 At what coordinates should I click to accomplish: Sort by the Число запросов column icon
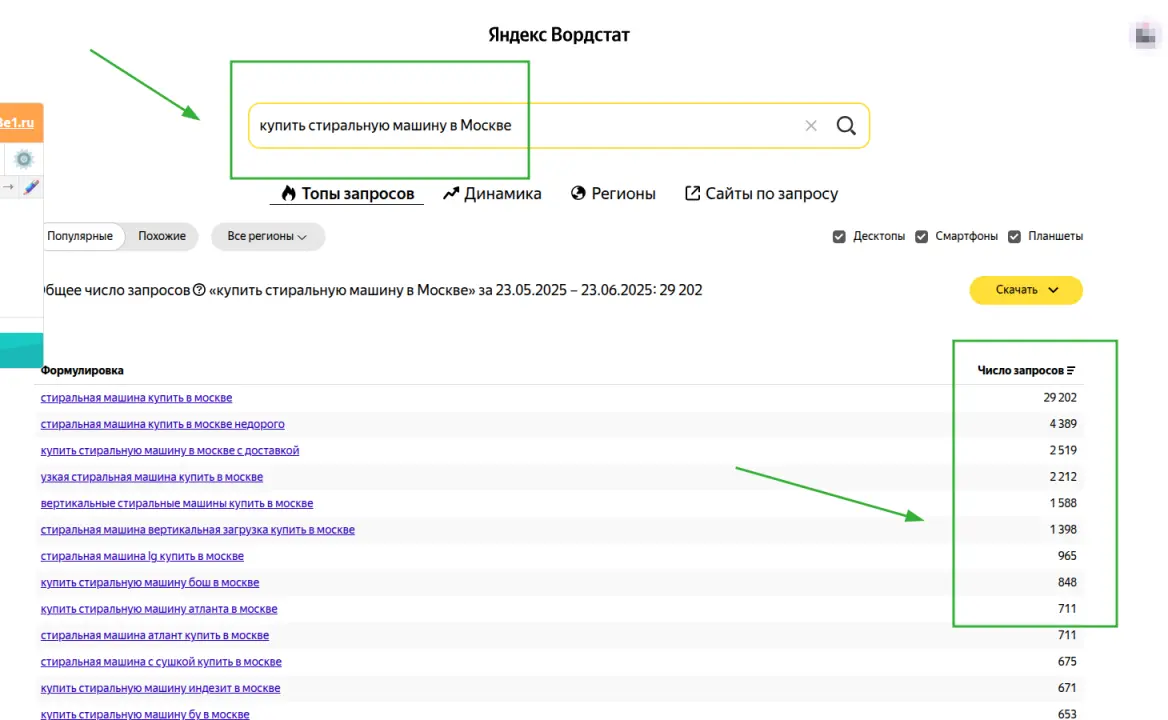[1070, 370]
